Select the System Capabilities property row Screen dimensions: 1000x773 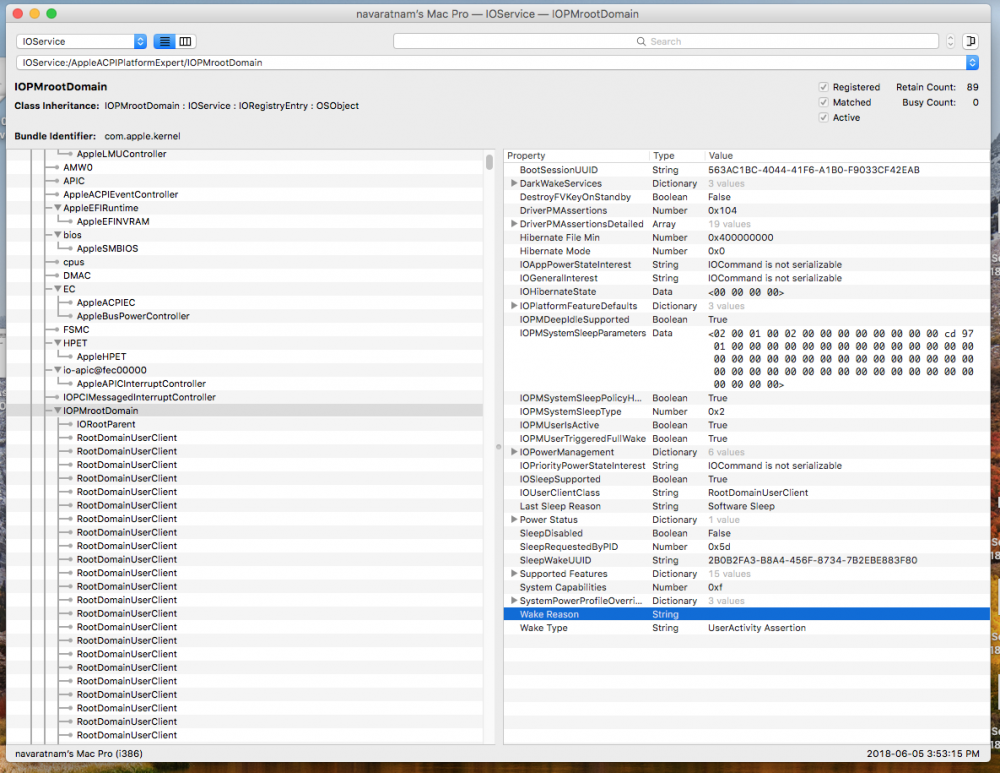click(747, 587)
